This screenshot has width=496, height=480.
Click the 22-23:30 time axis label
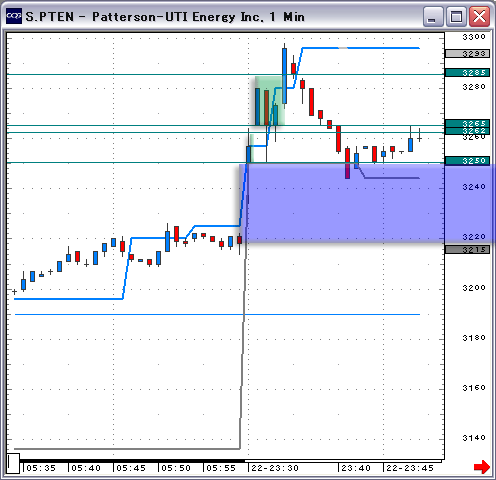[275, 468]
